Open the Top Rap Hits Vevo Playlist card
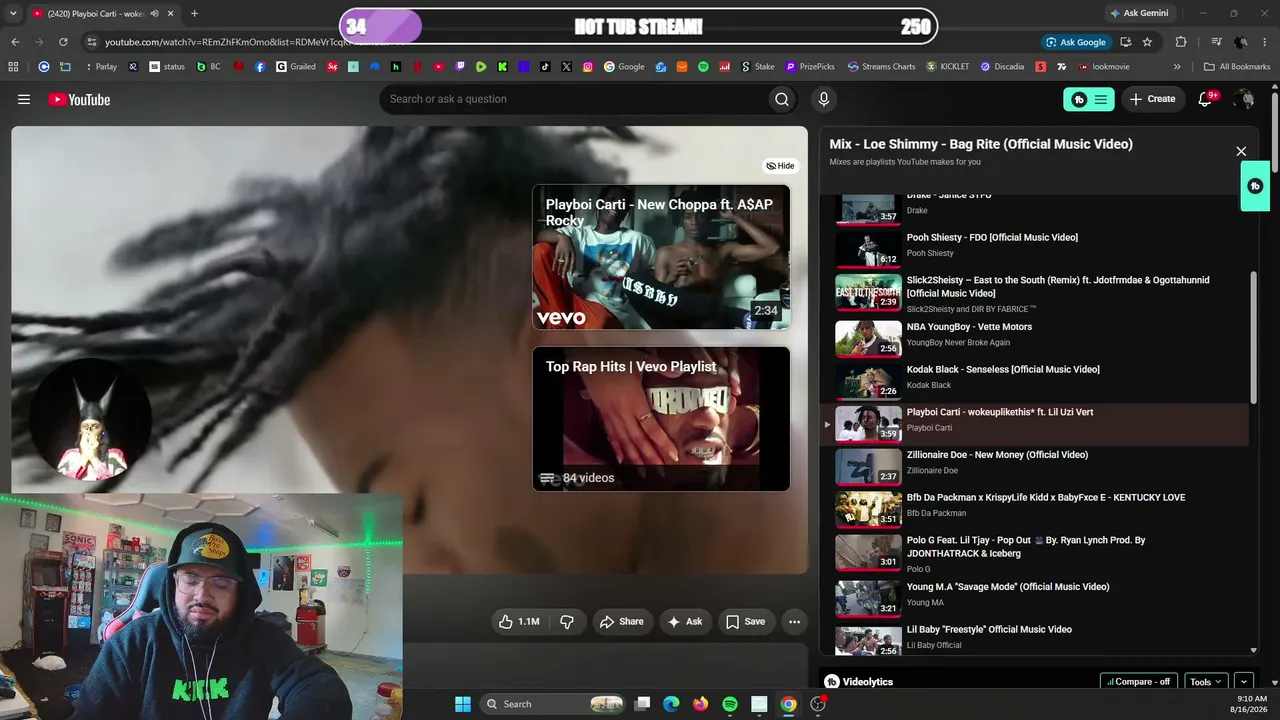 coord(661,419)
